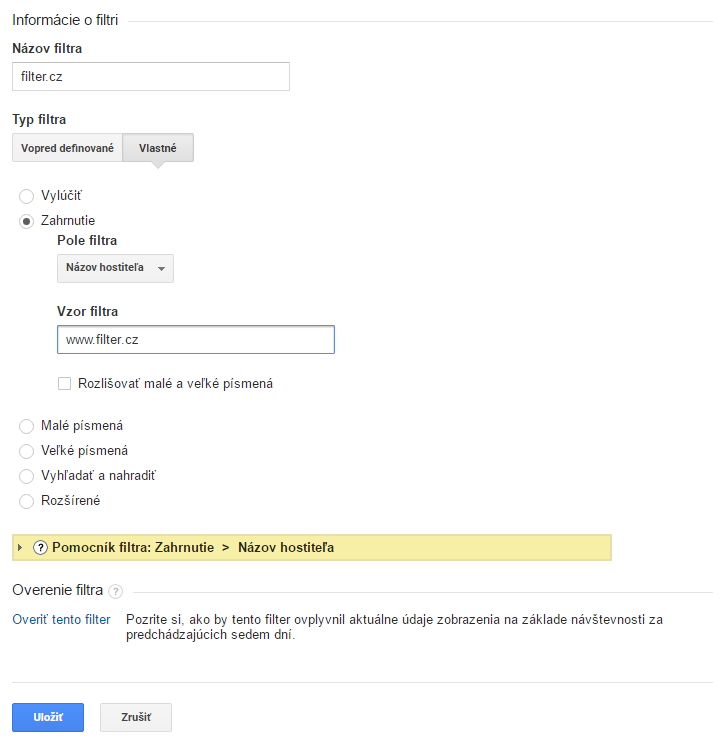Select Vyhľadať a nahradiť filter type

tap(27, 476)
